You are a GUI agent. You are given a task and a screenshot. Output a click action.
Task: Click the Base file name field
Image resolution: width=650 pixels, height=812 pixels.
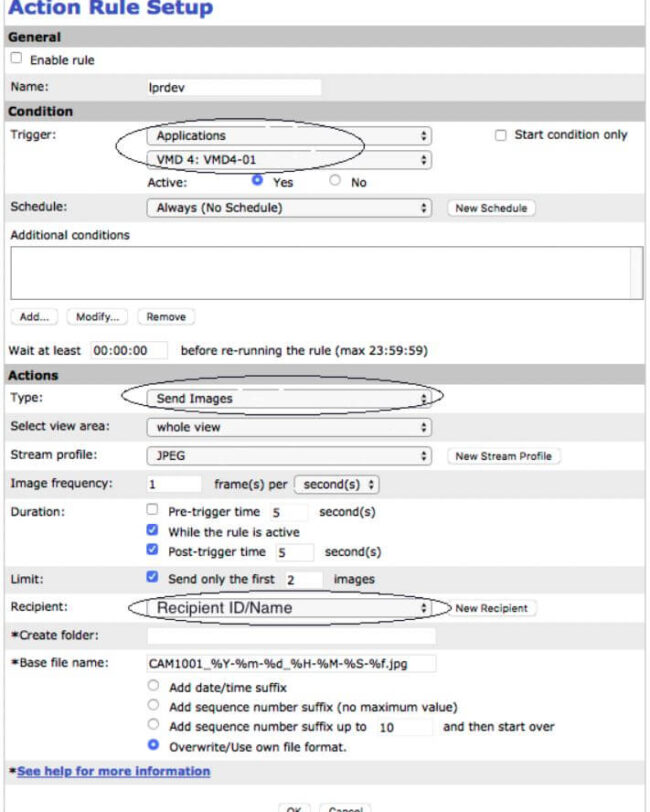[291, 664]
